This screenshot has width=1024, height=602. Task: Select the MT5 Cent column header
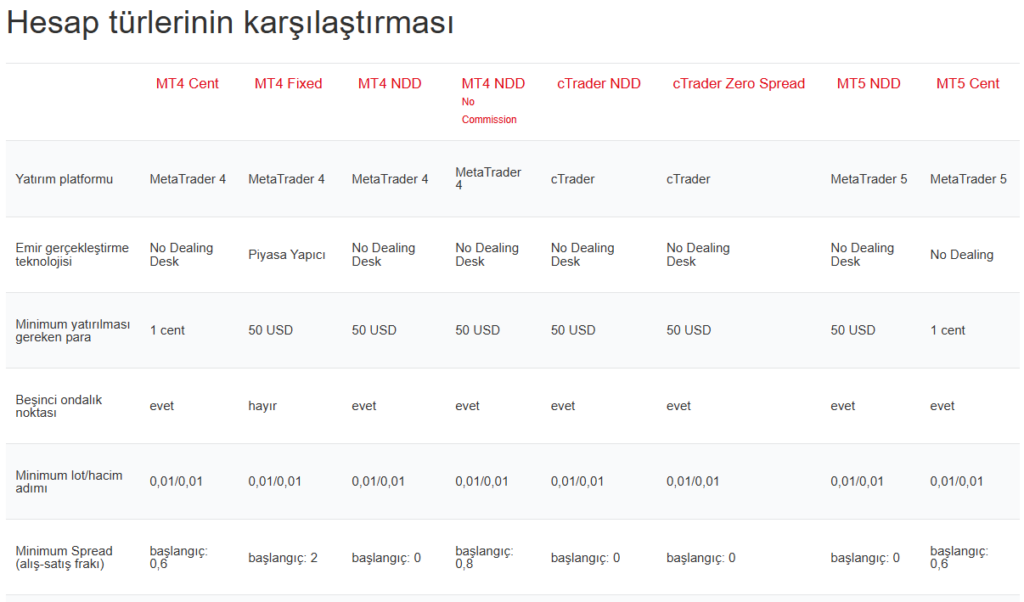click(x=966, y=83)
